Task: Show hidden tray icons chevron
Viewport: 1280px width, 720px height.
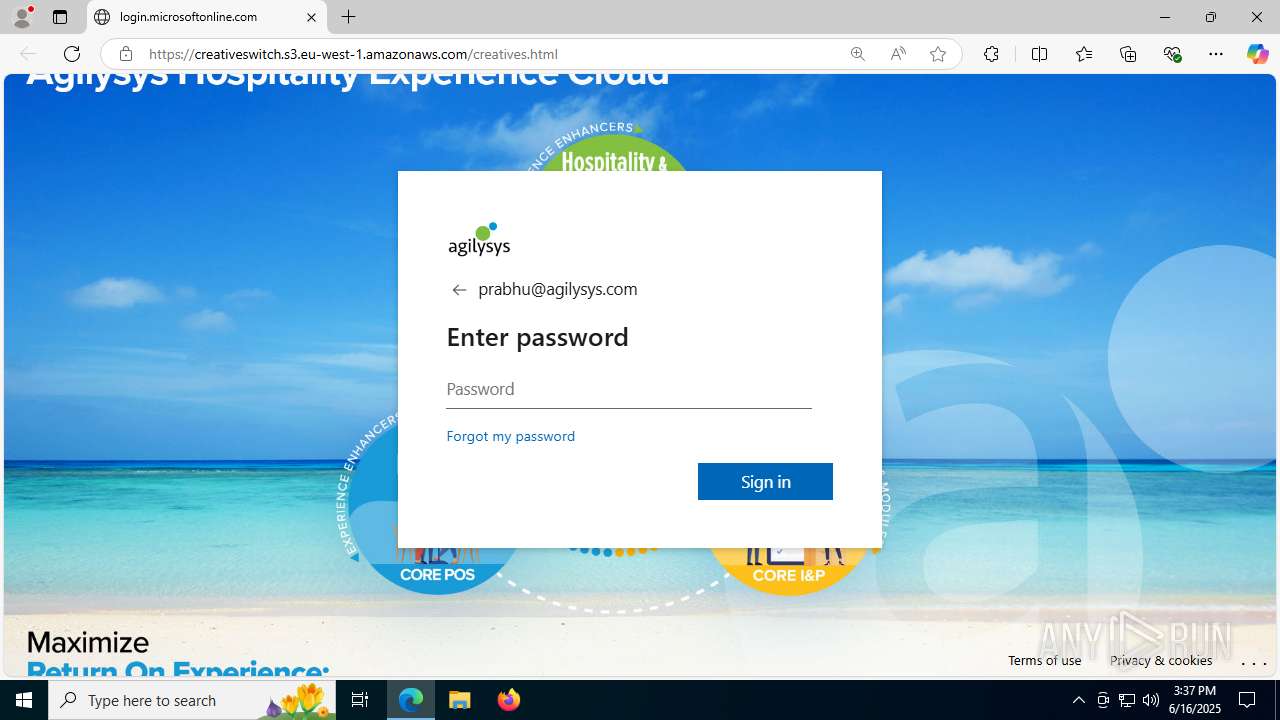Action: click(1078, 700)
